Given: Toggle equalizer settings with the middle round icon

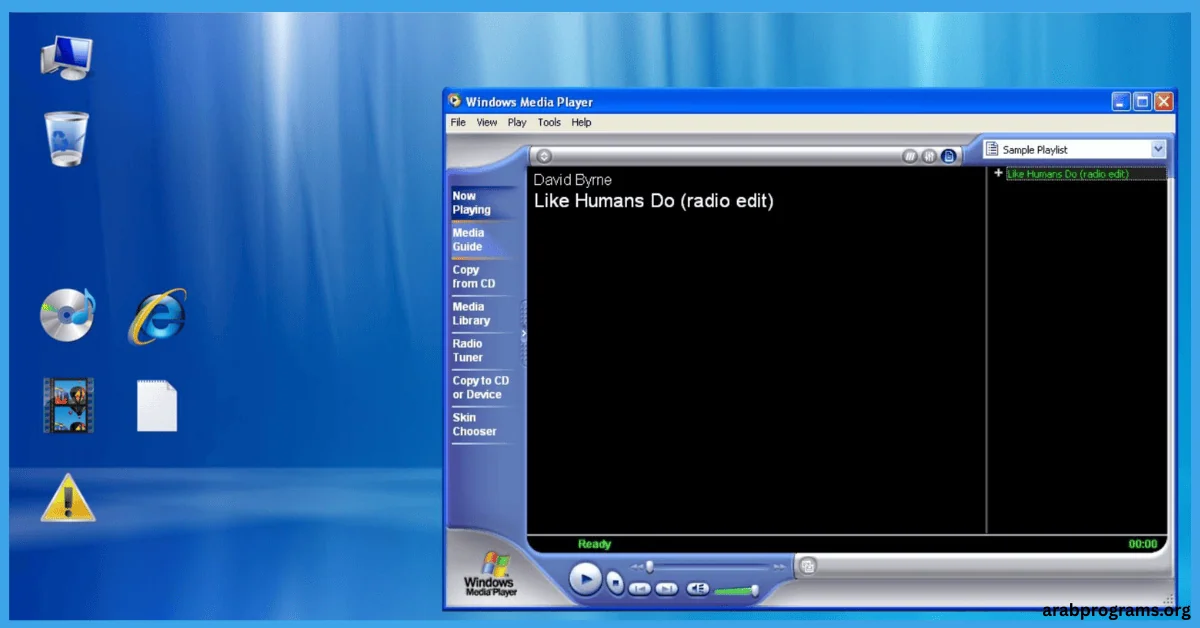Looking at the screenshot, I should (x=929, y=156).
